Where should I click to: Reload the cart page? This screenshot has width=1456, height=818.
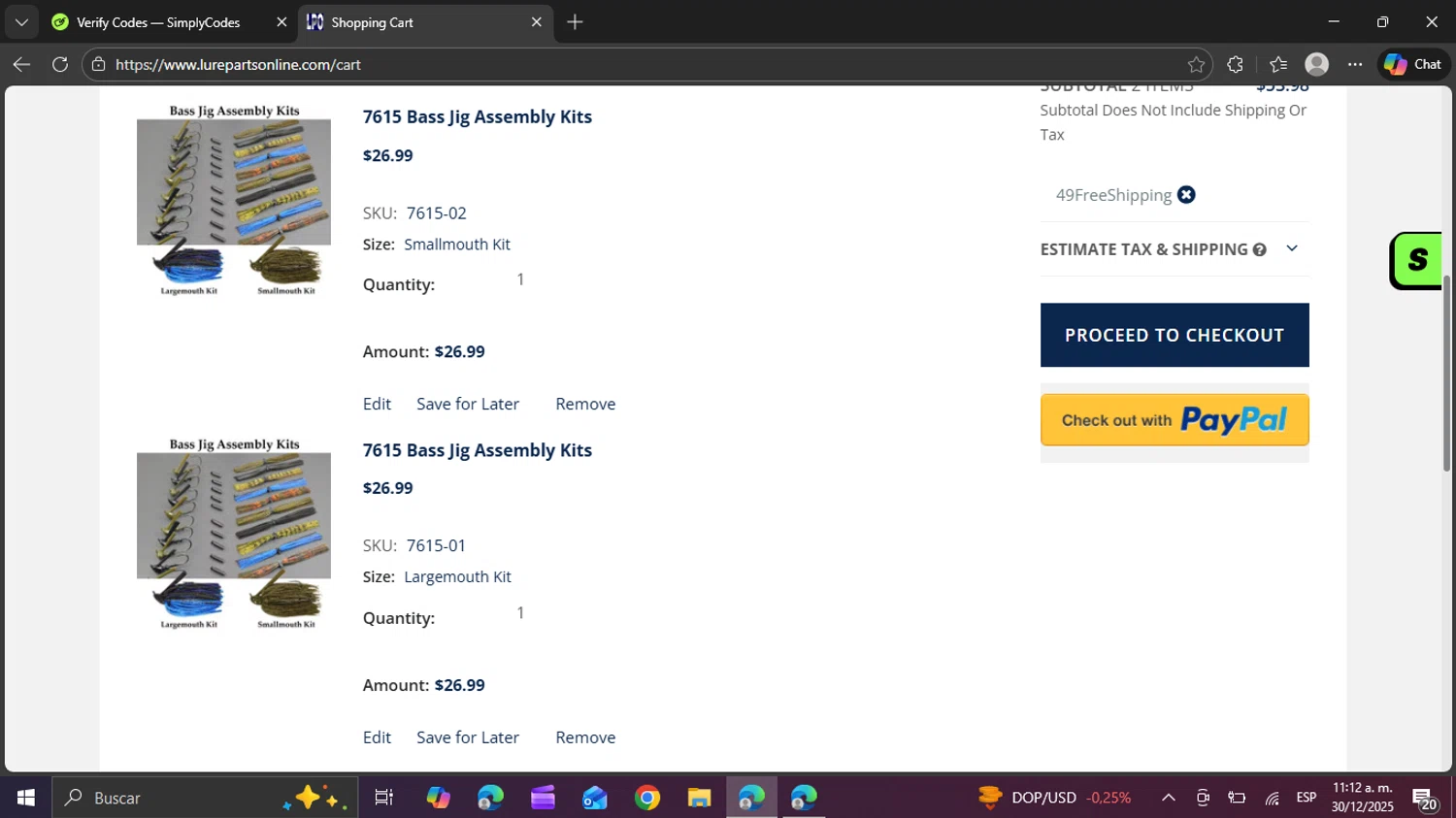coord(60,64)
